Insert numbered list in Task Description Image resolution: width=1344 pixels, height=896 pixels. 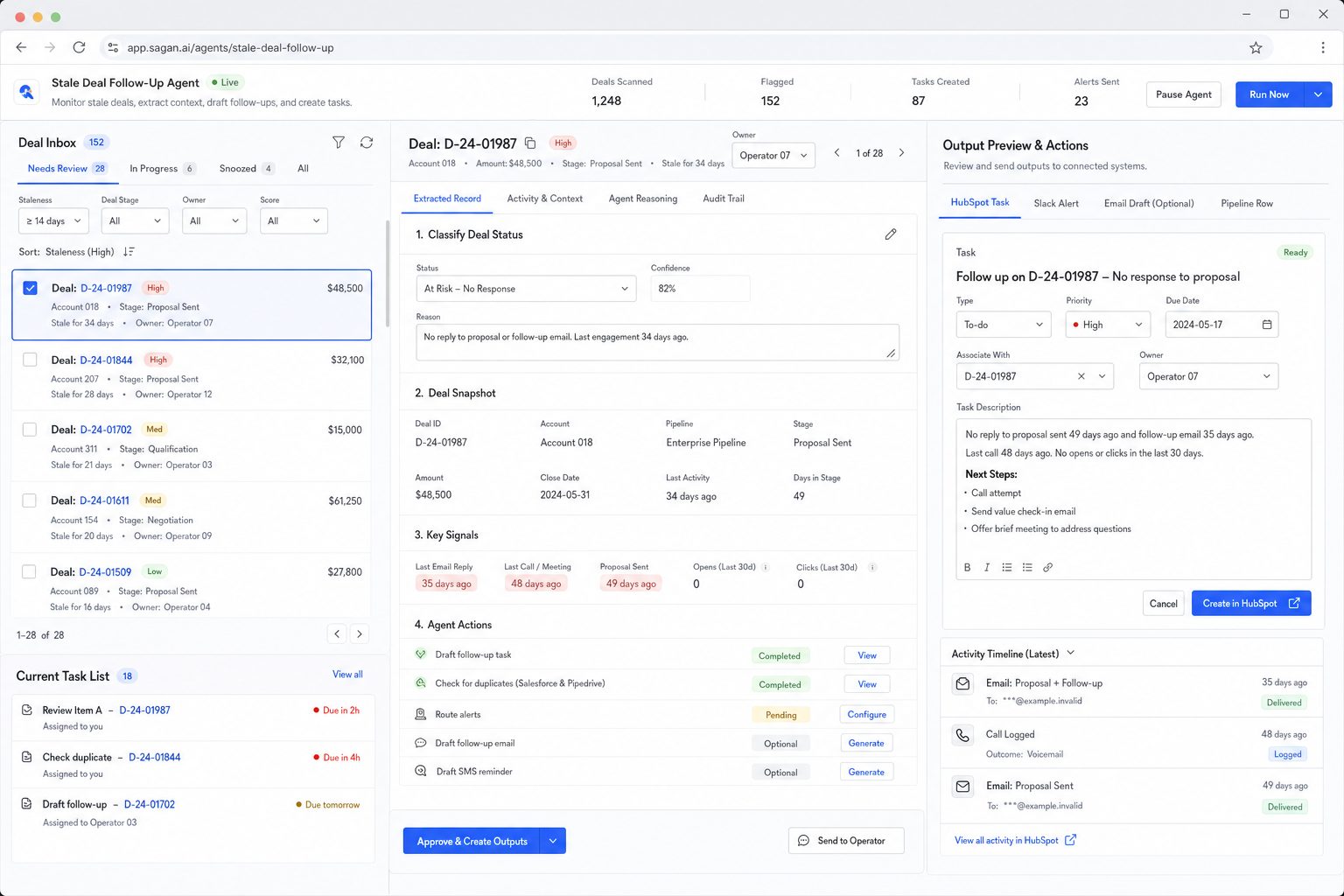tap(1027, 567)
